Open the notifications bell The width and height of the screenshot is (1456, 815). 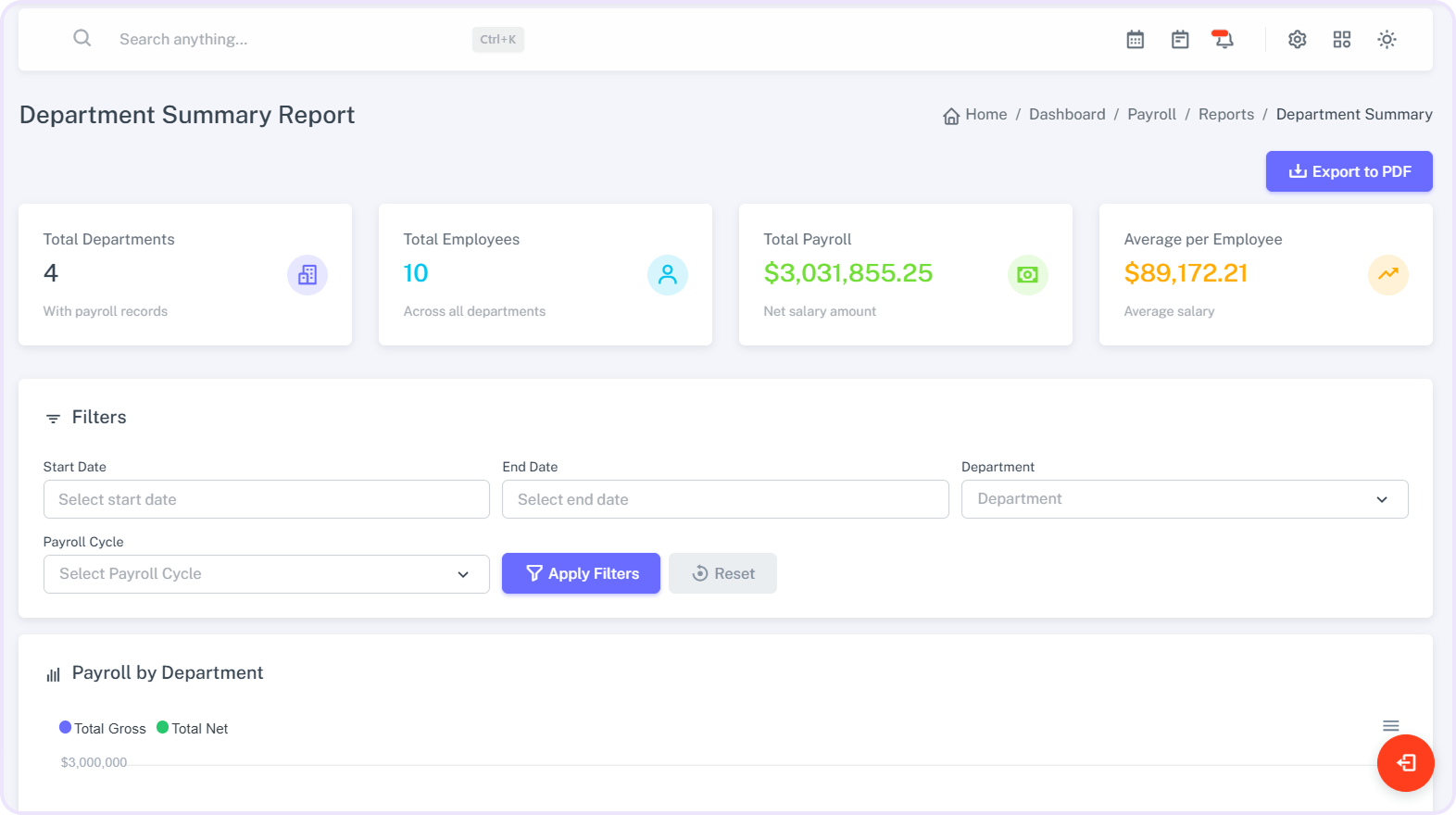coord(1224,40)
